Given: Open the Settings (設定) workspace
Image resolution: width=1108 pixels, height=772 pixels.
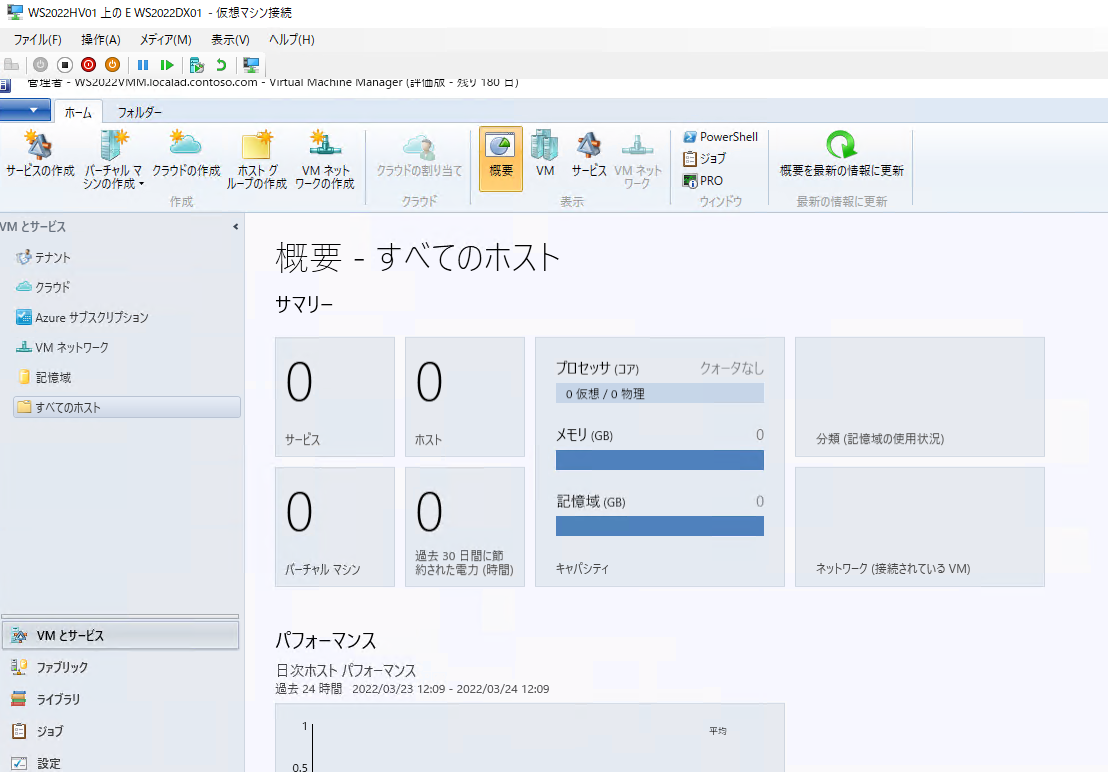Looking at the screenshot, I should coord(120,762).
